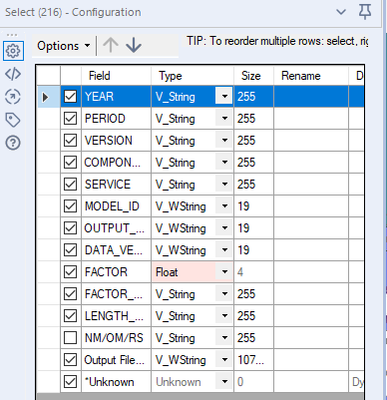Select the *Unknown field name
The width and height of the screenshot is (387, 400).
(x=109, y=382)
